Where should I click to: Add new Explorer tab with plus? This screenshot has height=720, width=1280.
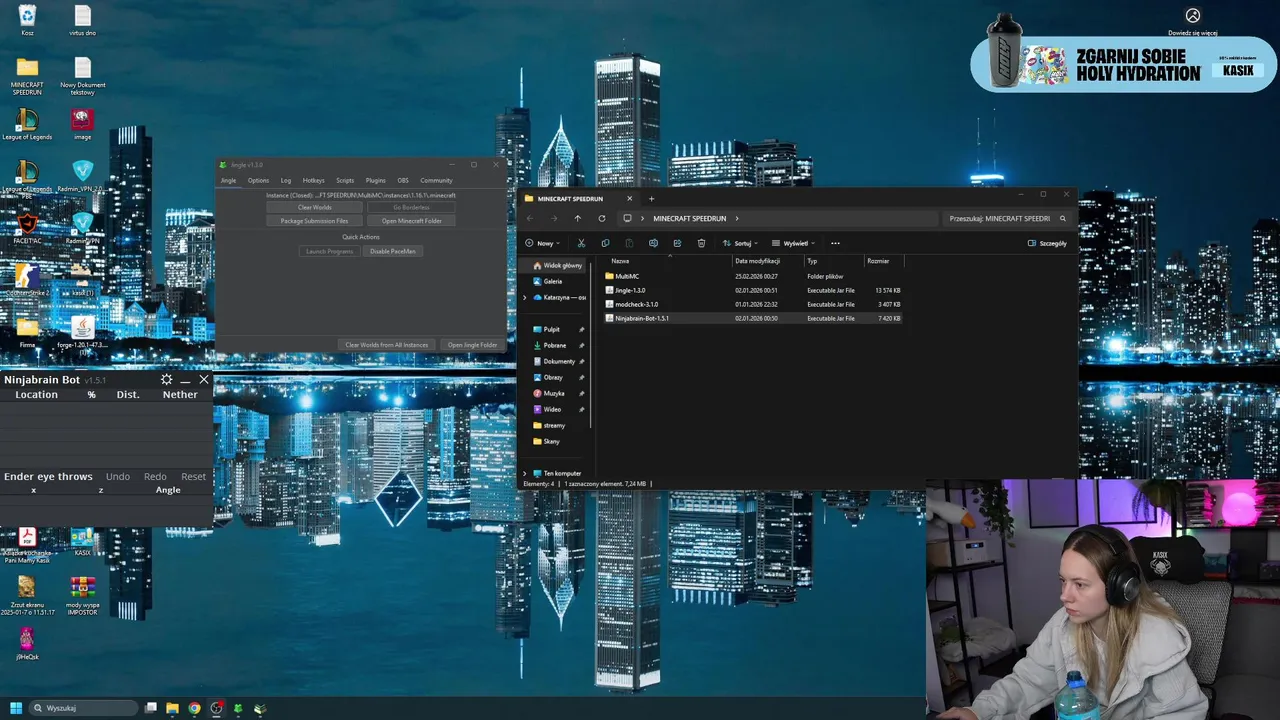(651, 198)
